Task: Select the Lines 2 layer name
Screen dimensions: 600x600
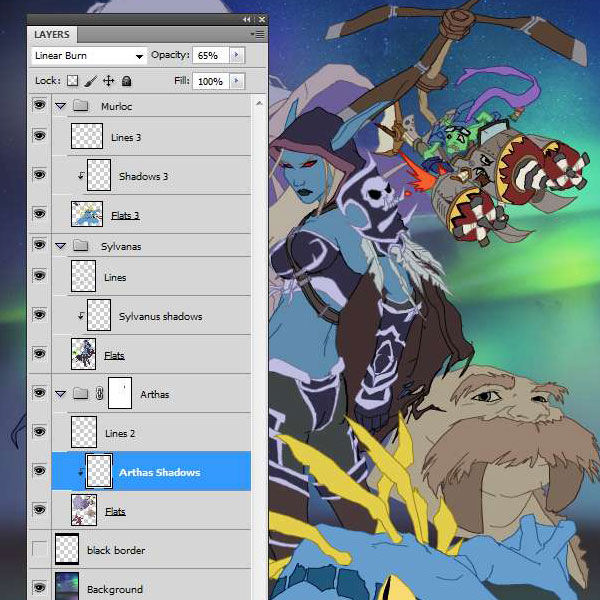Action: 120,434
